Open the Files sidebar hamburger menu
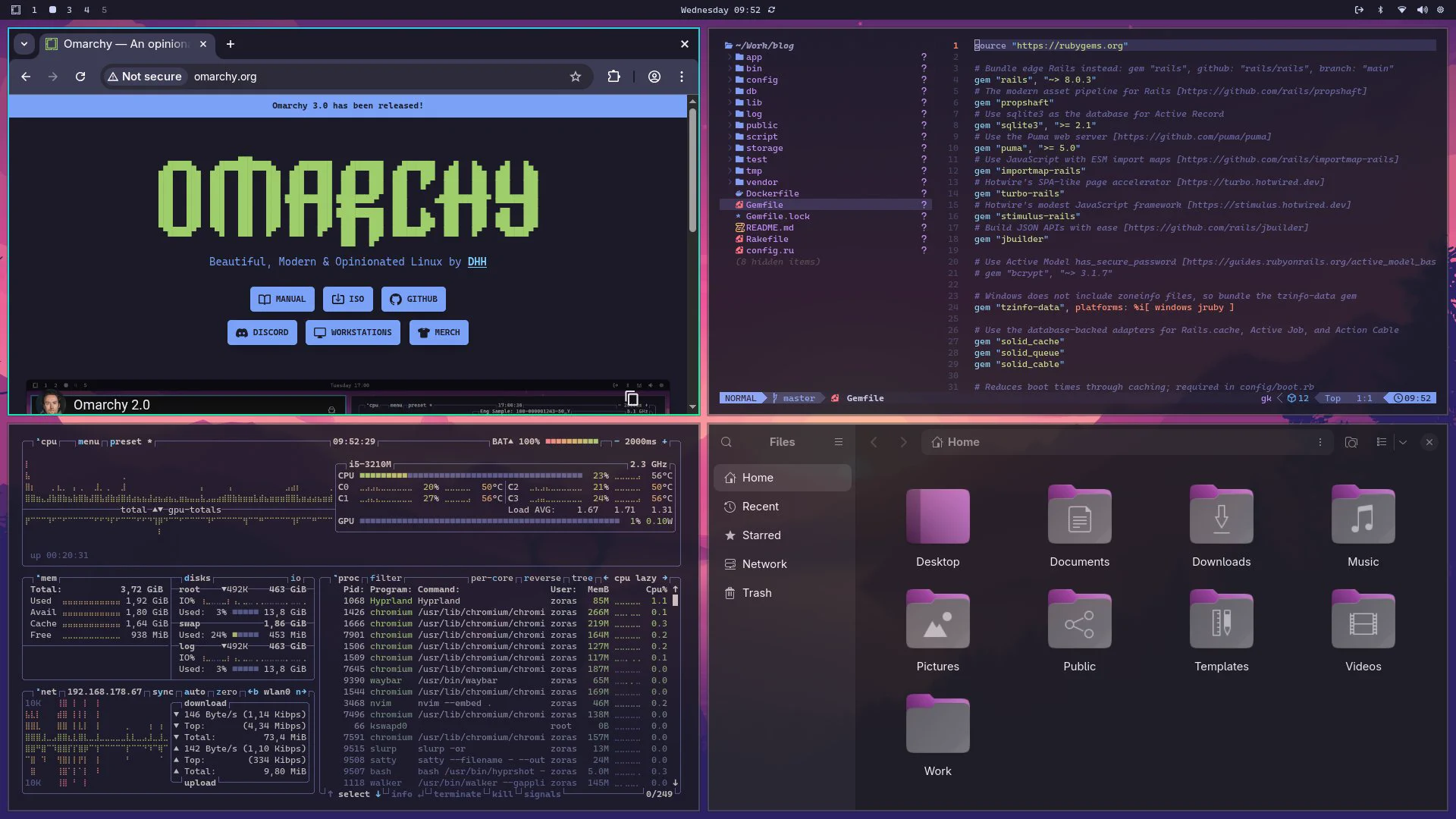1456x819 pixels. point(839,442)
